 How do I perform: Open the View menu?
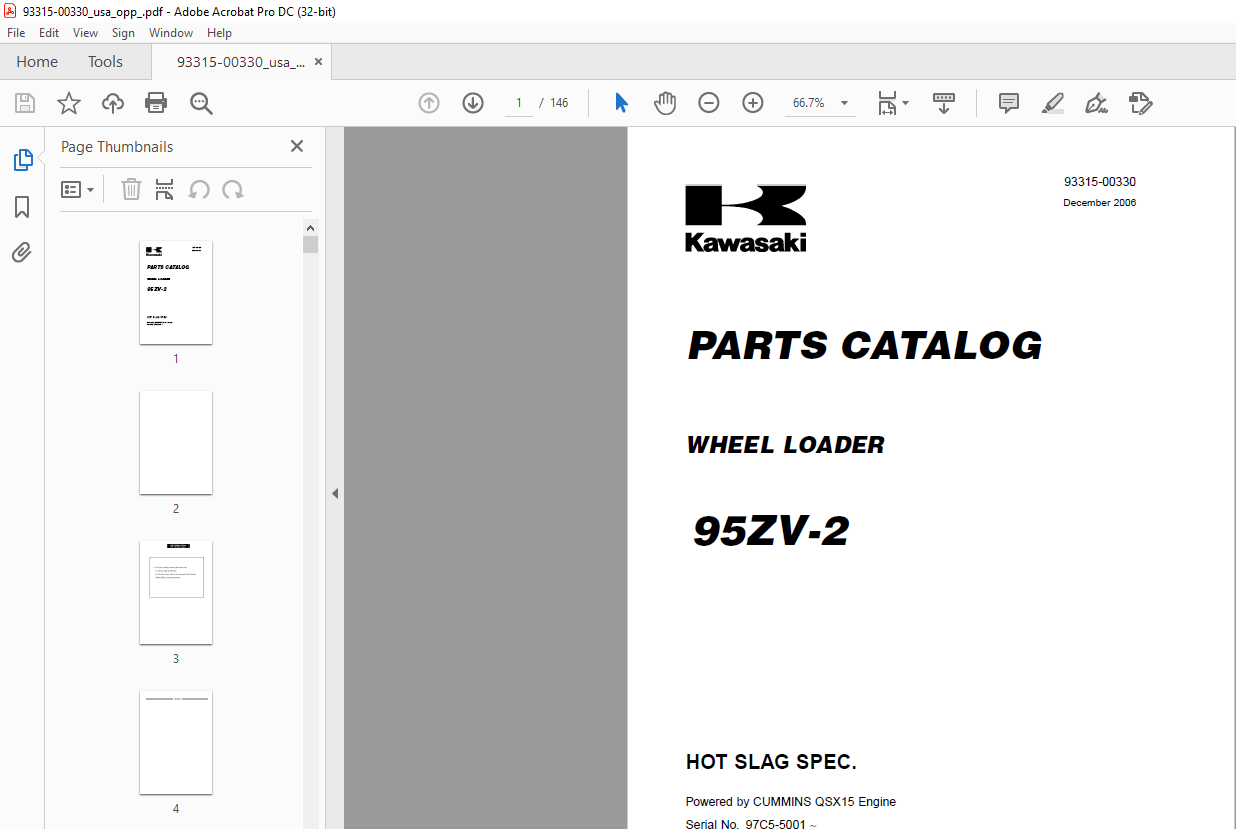(86, 33)
